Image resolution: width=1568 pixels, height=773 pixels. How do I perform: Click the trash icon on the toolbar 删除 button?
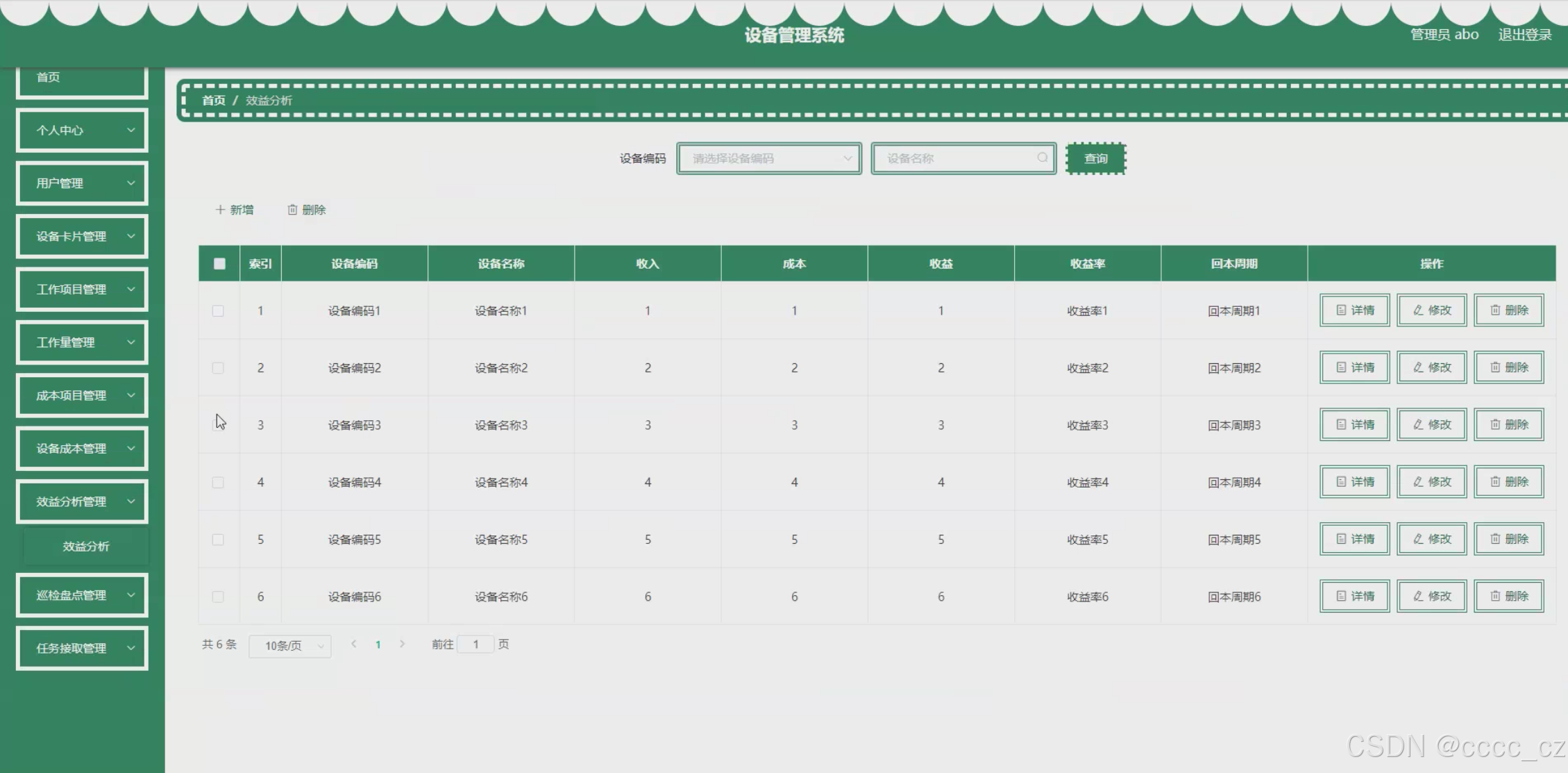tap(292, 209)
